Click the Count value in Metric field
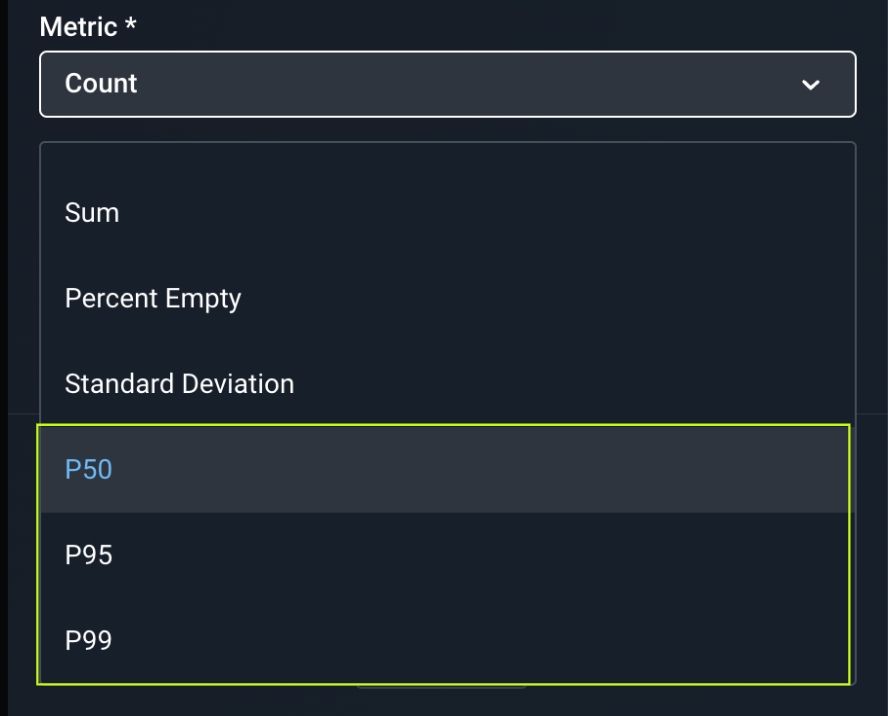 coord(101,84)
